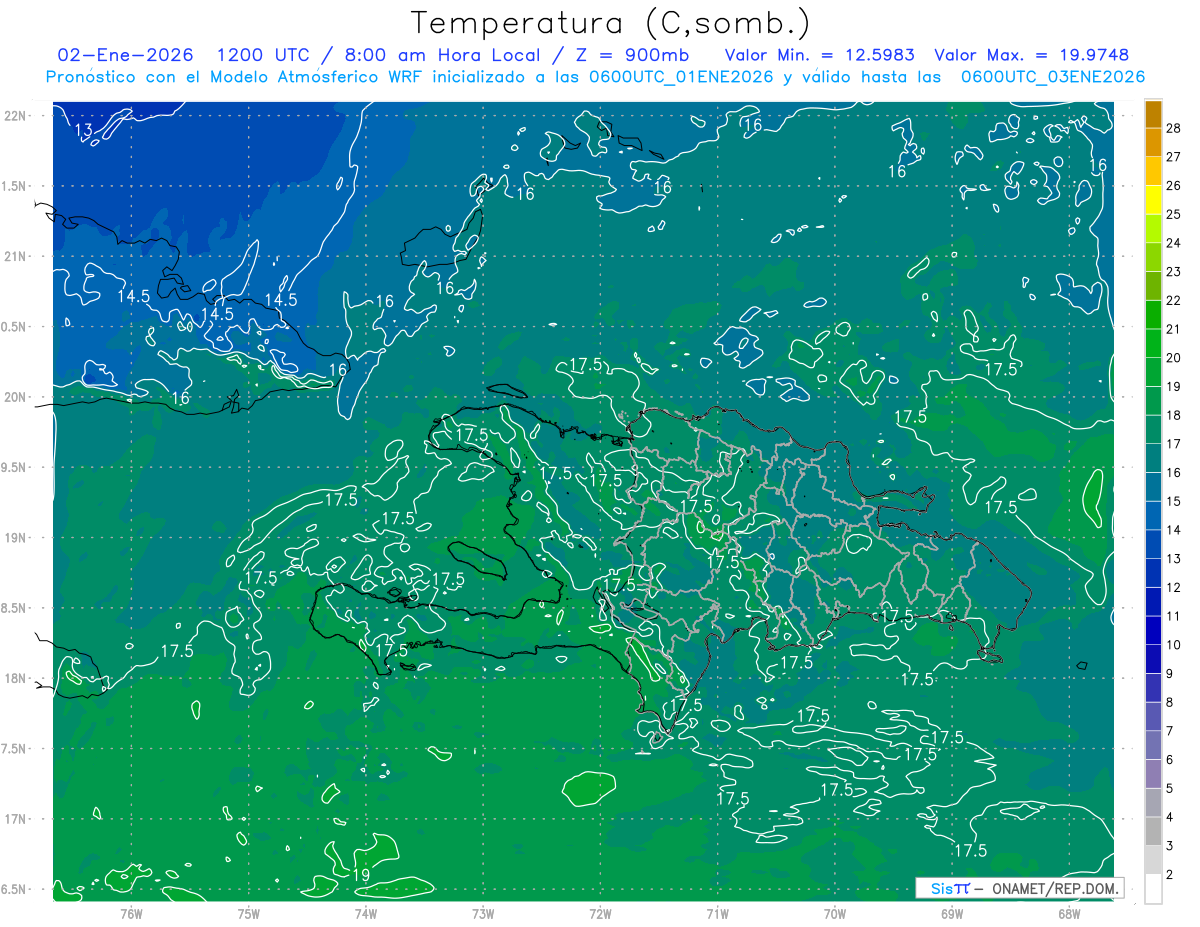Click the "69W" longitude axis label
The height and width of the screenshot is (927, 1200).
(x=952, y=914)
